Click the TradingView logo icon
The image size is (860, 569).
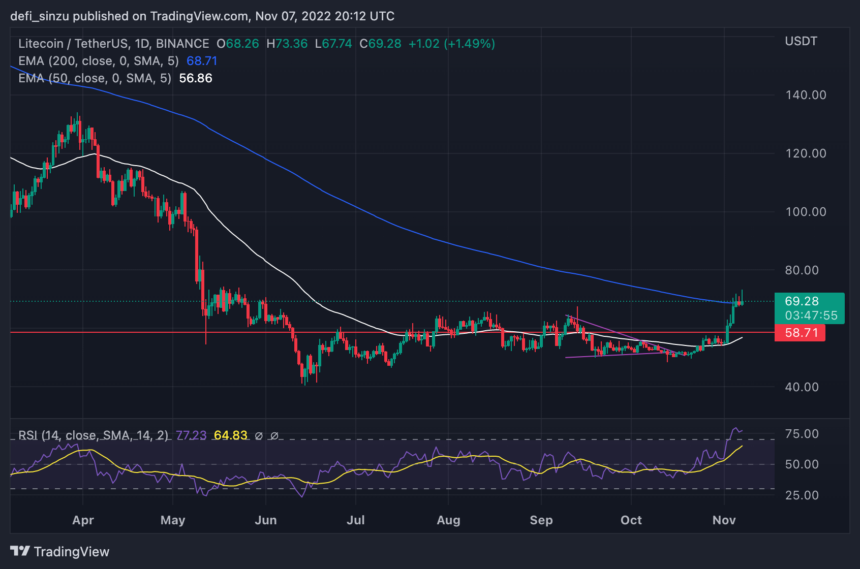(20, 551)
